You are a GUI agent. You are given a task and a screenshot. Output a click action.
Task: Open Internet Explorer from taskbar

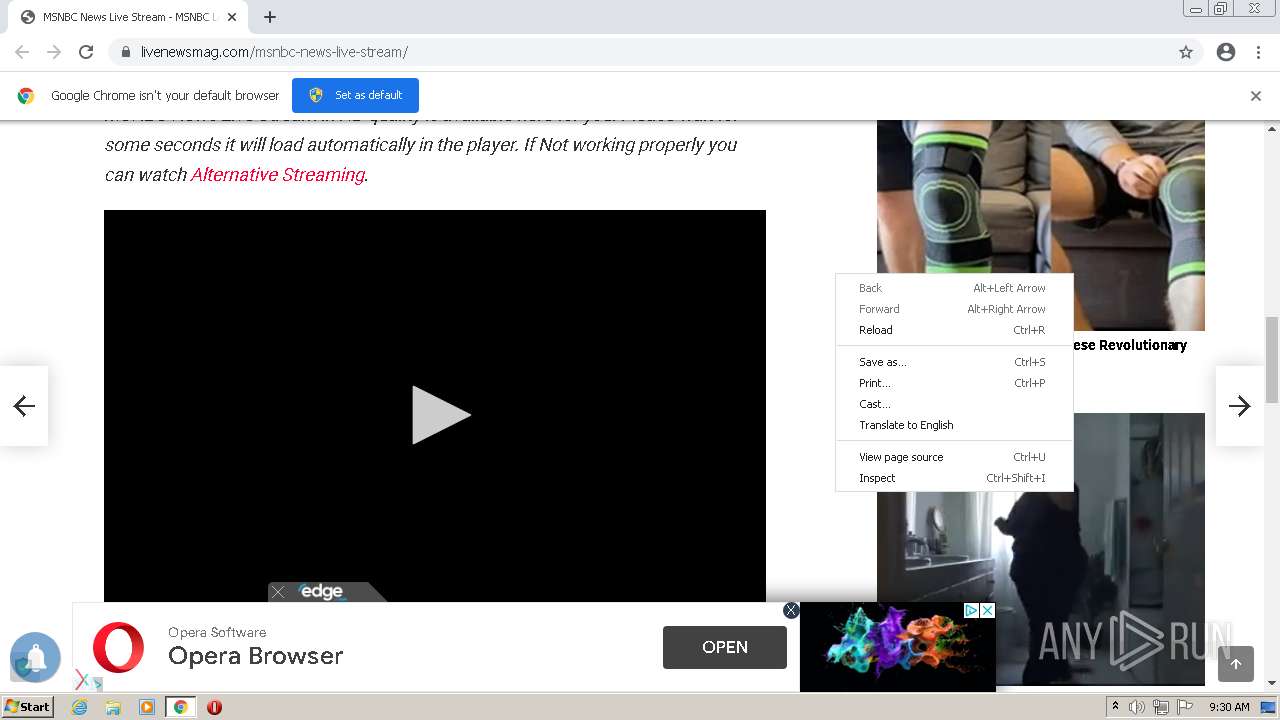(80, 707)
